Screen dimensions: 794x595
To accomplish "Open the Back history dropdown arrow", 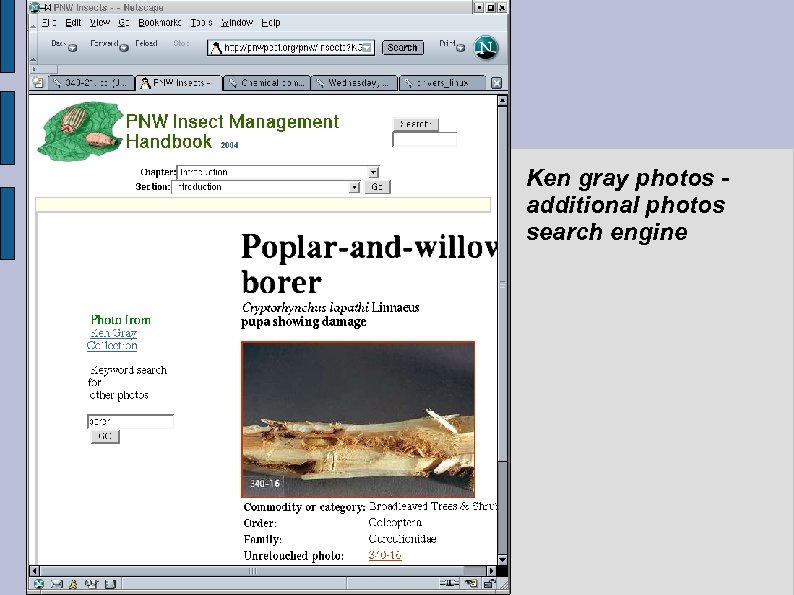I will point(73,48).
